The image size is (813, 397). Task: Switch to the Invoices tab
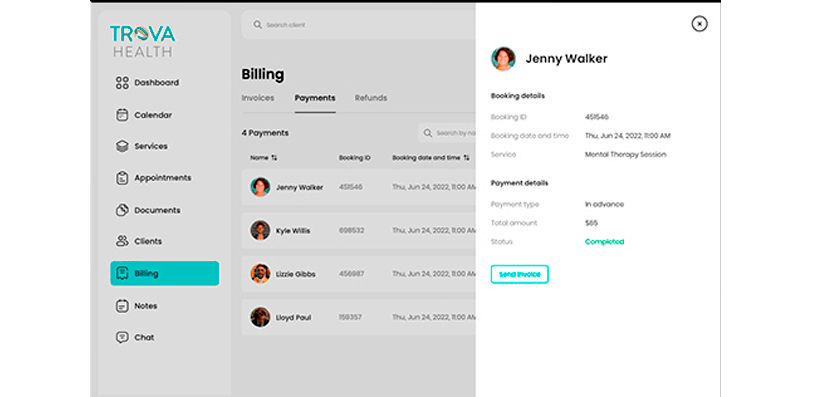258,98
